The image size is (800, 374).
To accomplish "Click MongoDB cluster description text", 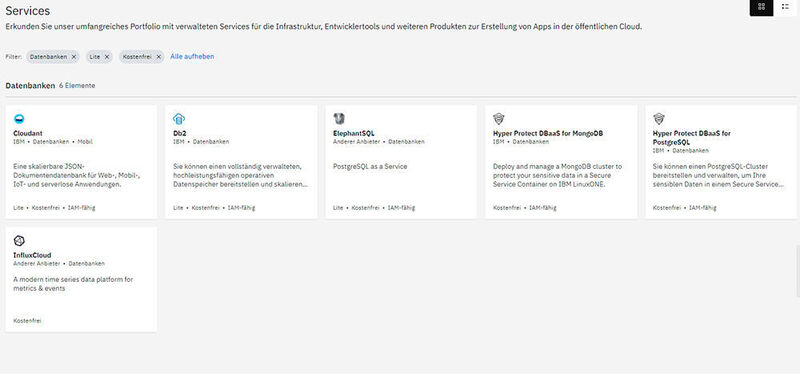I will tap(558, 176).
